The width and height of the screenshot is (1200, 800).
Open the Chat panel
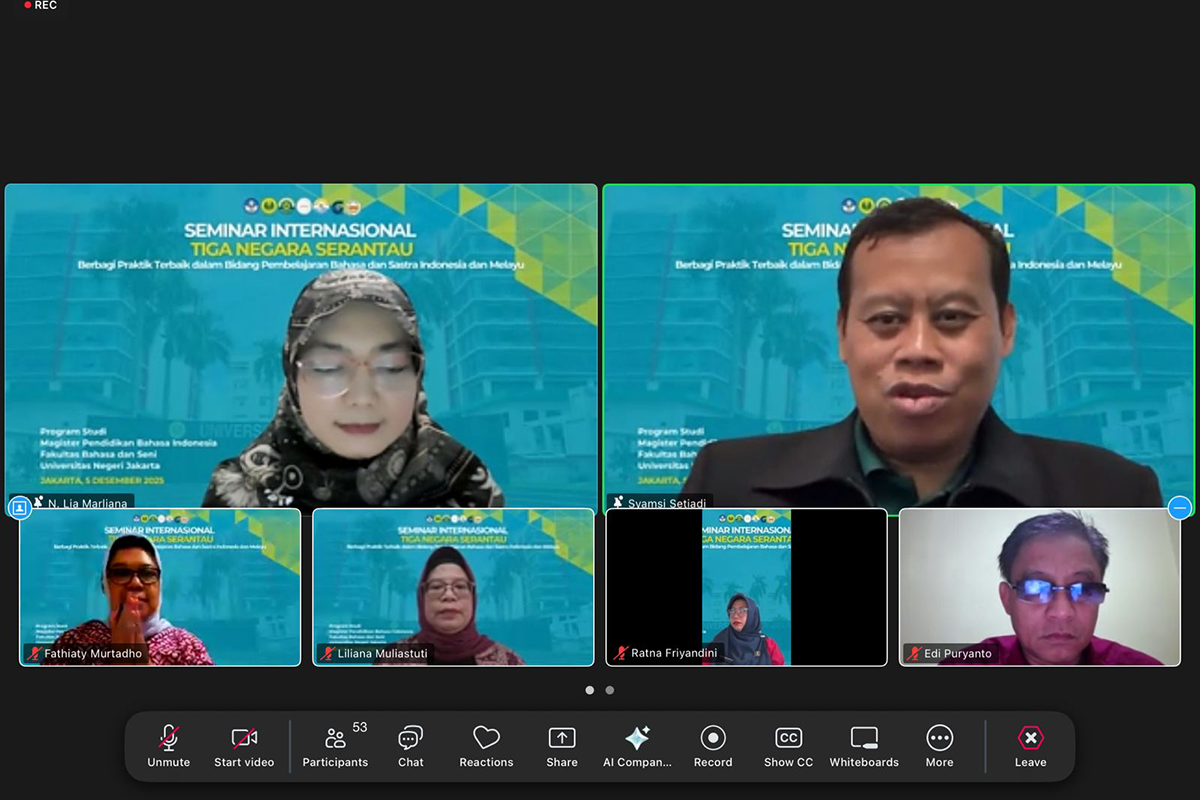coord(410,746)
